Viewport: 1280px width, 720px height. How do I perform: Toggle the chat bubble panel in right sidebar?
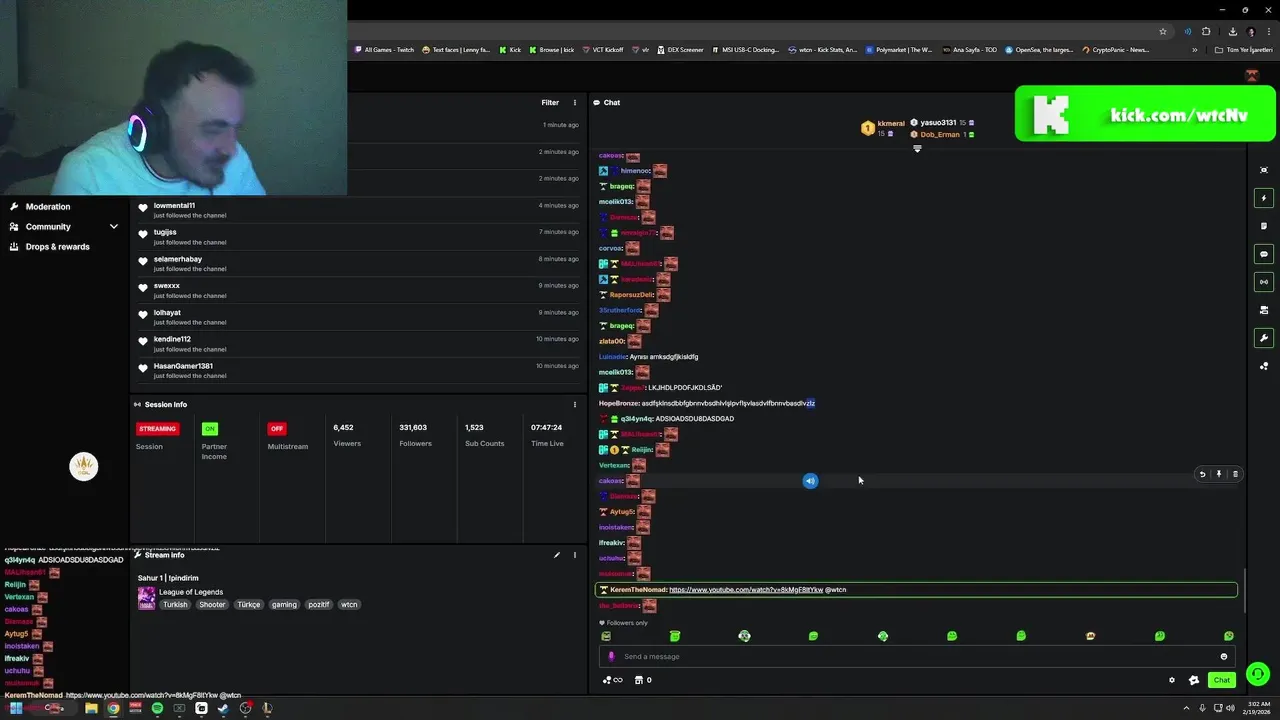click(1264, 254)
